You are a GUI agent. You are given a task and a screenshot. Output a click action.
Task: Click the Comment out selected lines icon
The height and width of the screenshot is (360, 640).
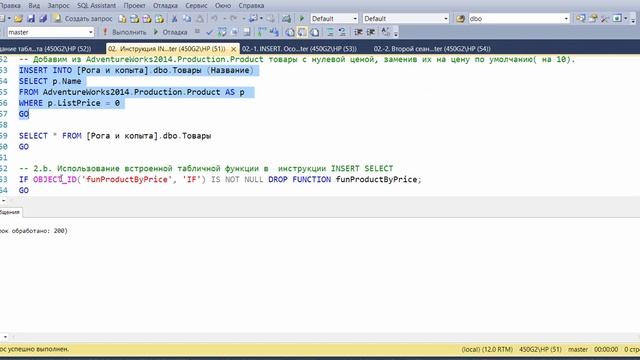click(330, 32)
